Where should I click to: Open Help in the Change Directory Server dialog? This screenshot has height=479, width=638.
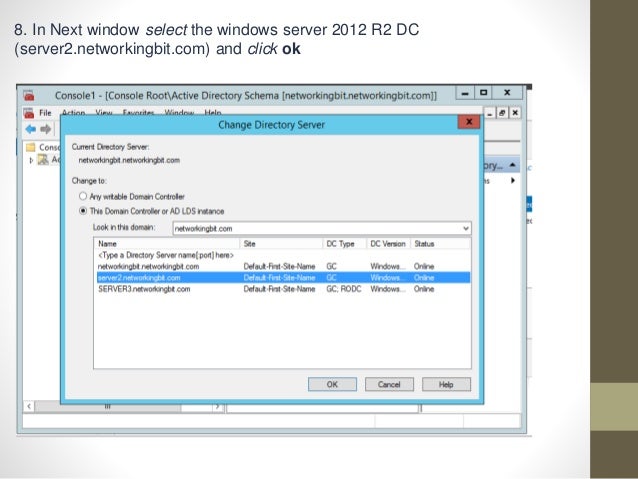click(446, 384)
